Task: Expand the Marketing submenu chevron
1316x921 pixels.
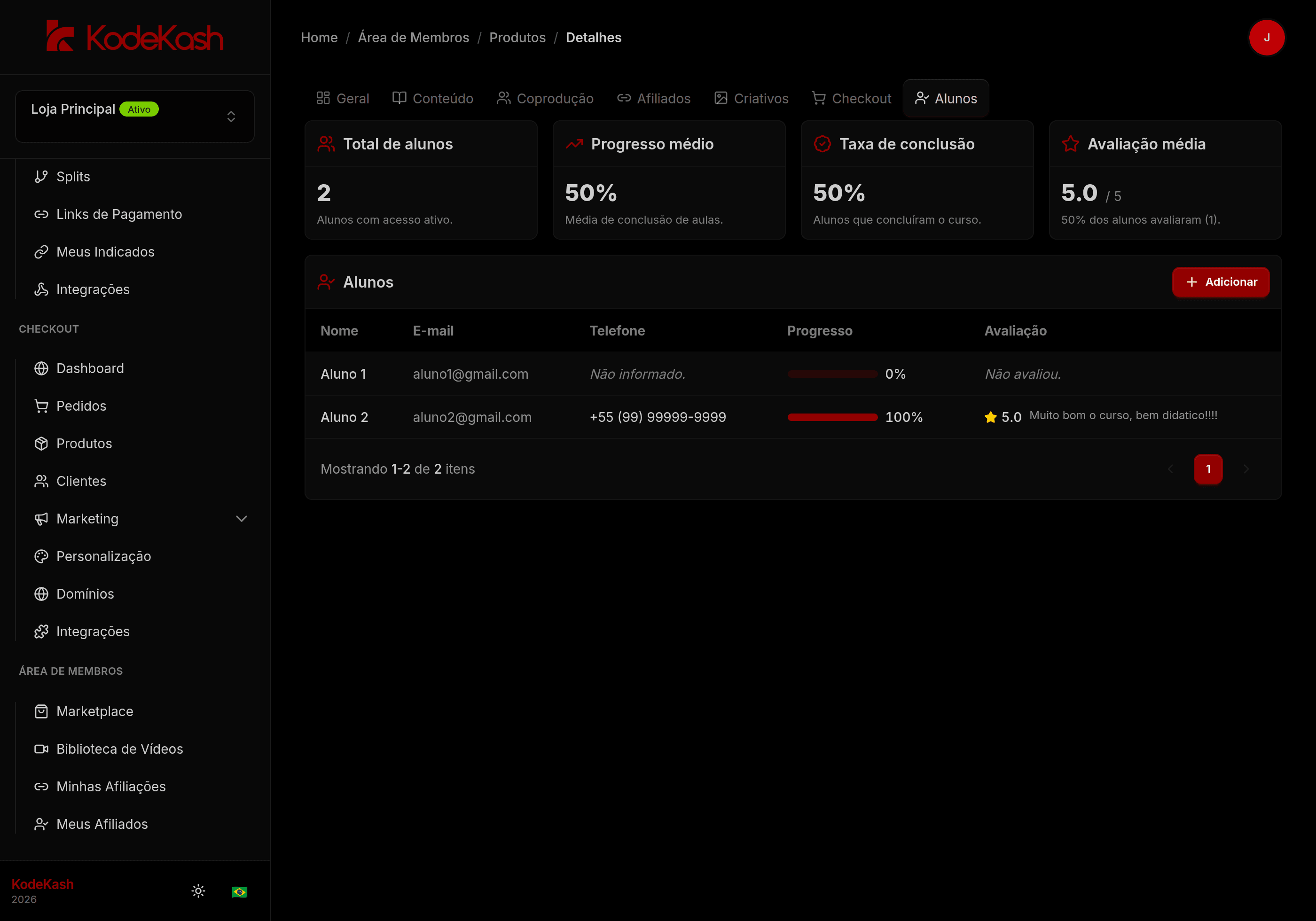Action: coord(241,519)
